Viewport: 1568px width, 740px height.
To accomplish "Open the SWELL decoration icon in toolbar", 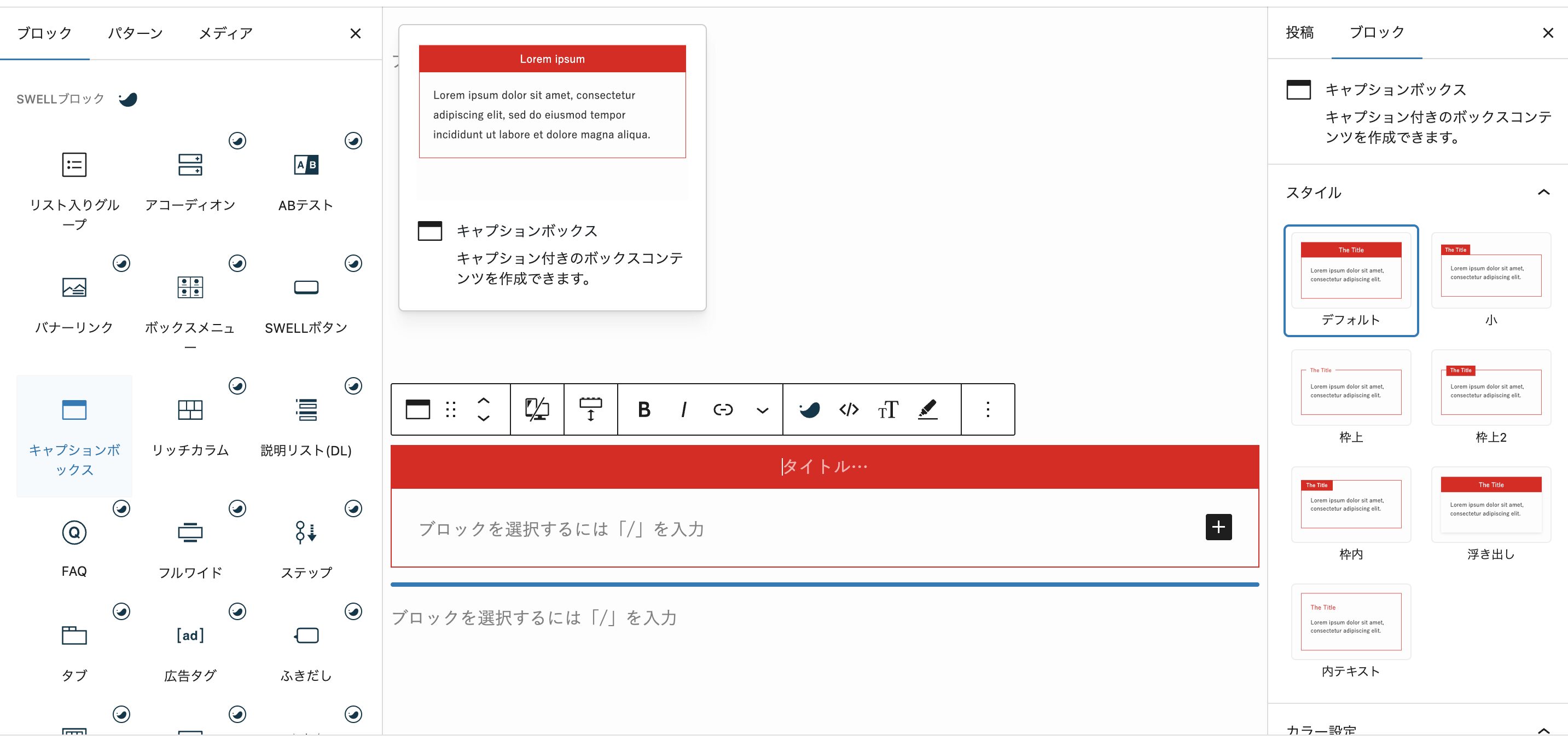I will pyautogui.click(x=809, y=410).
